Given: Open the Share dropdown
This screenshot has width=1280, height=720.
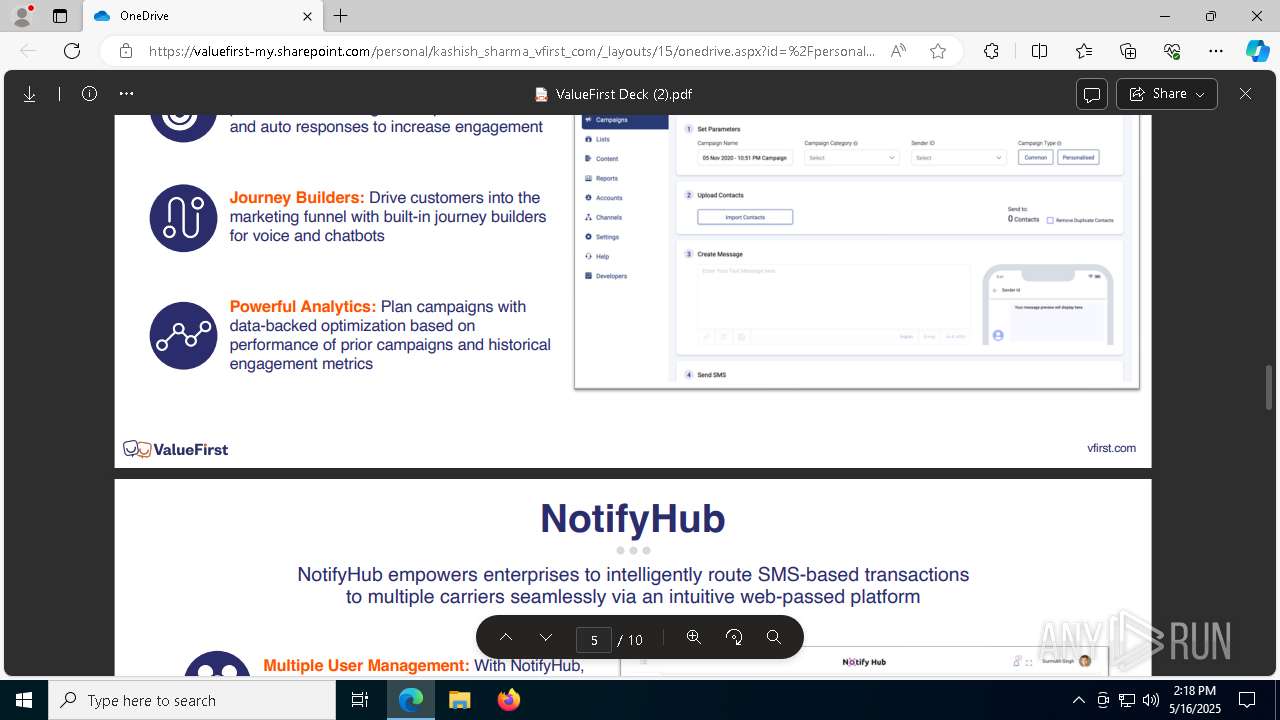Looking at the screenshot, I should [x=1167, y=94].
